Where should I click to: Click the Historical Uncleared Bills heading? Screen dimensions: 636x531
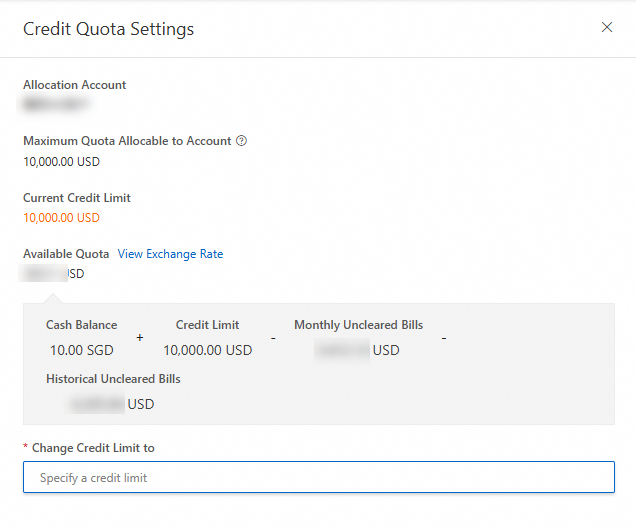click(113, 379)
